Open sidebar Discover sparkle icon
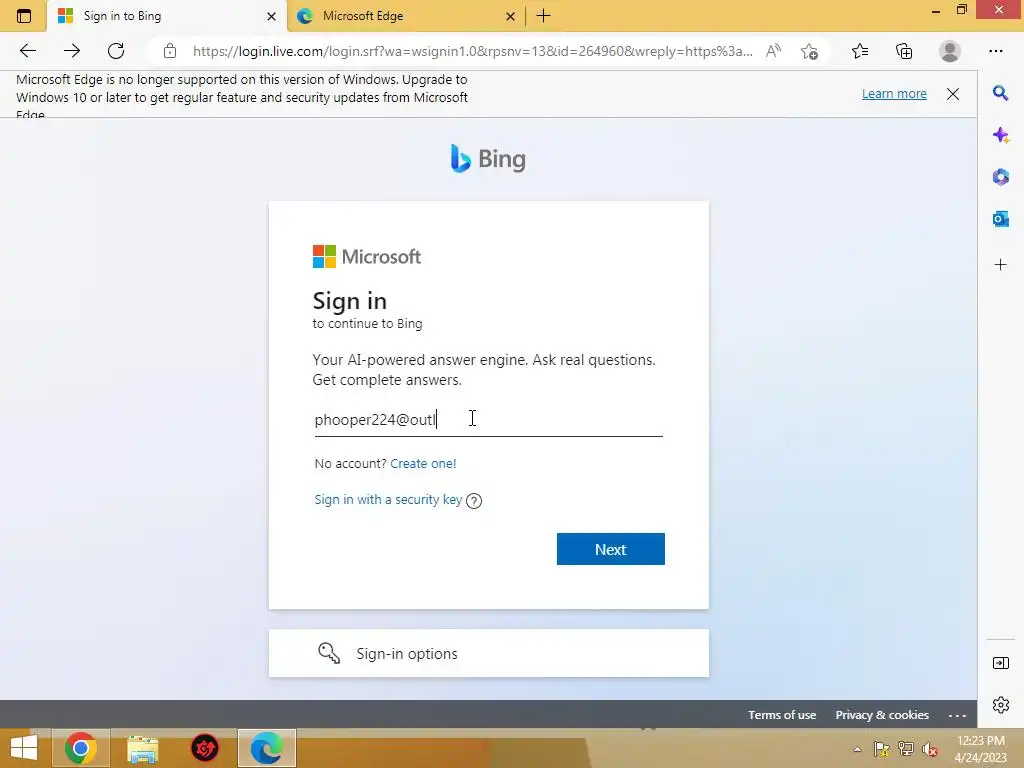 coord(1000,135)
